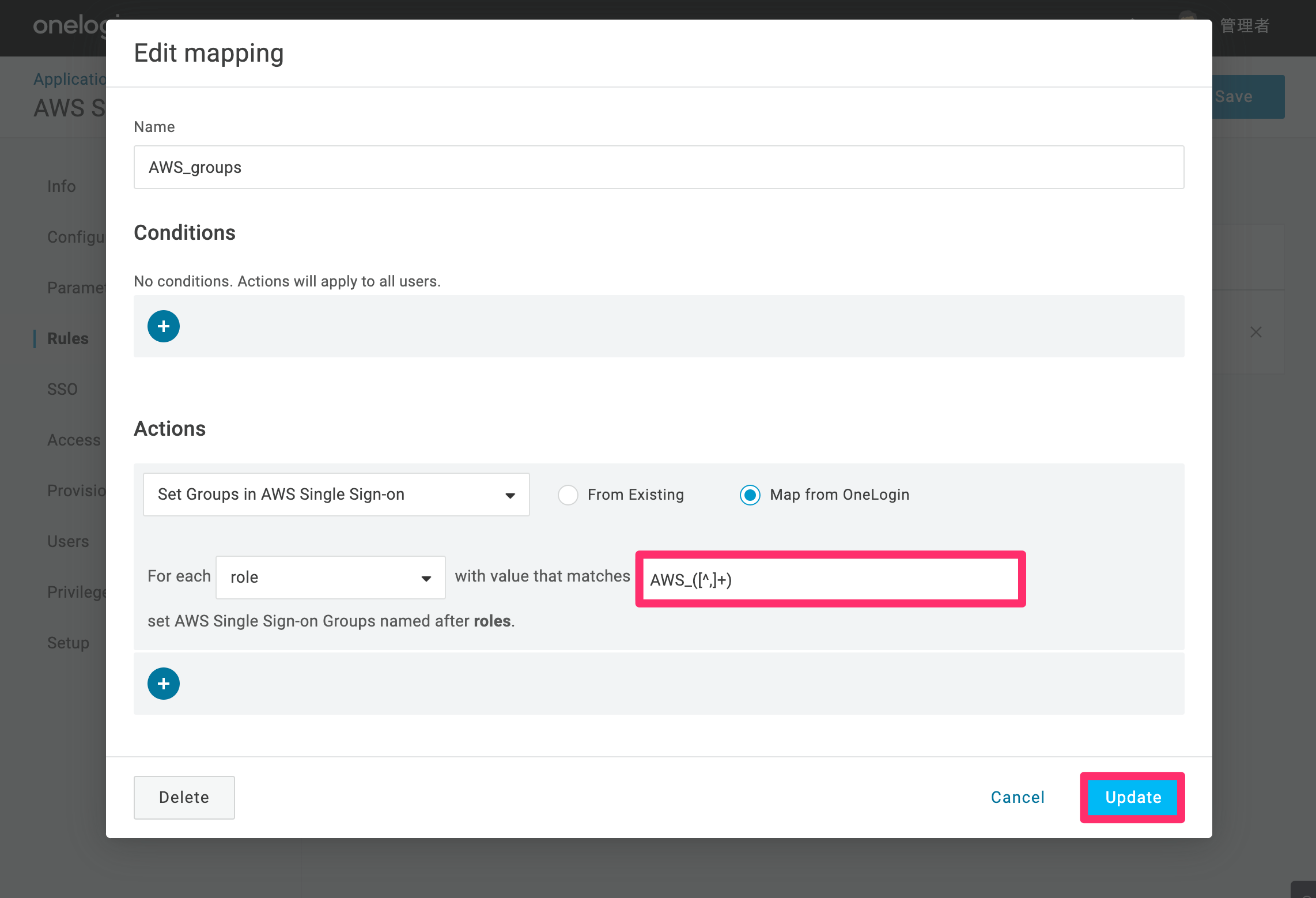Focus the Name field with AWS_groups
Viewport: 1316px width, 898px height.
pos(659,167)
